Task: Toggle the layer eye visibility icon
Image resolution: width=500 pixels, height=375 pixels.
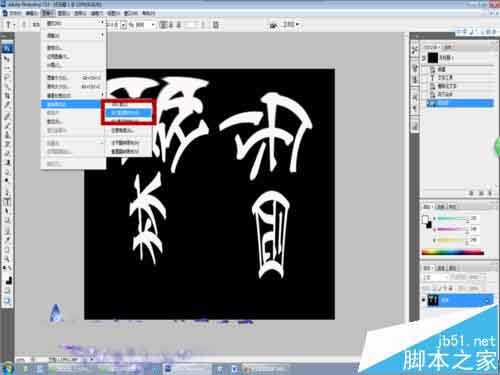Action: pos(424,300)
